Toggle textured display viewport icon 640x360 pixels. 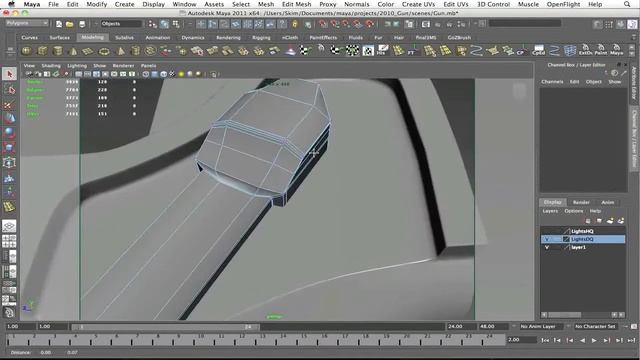[x=172, y=74]
